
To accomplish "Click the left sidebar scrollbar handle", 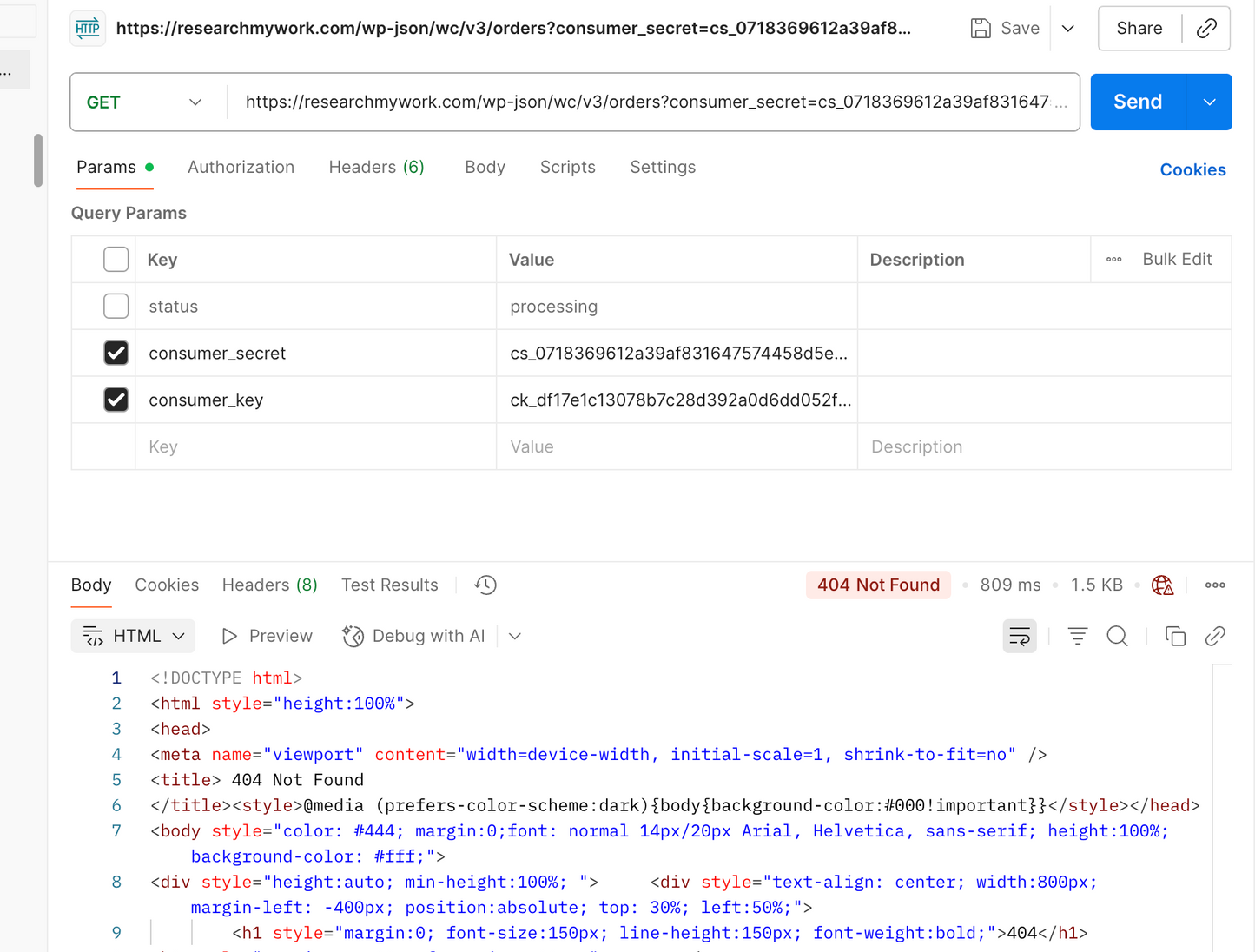I will pyautogui.click(x=38, y=160).
